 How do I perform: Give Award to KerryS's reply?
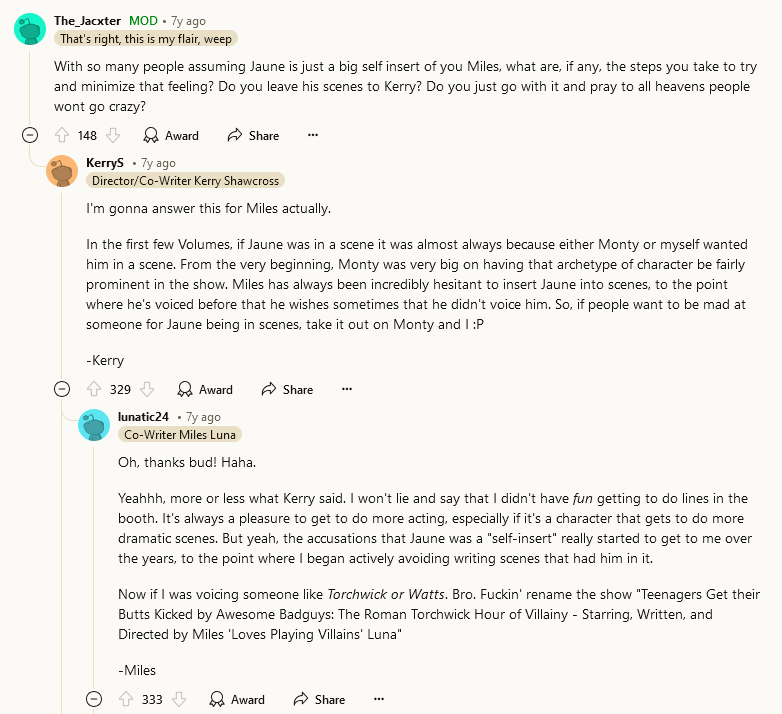[205, 389]
